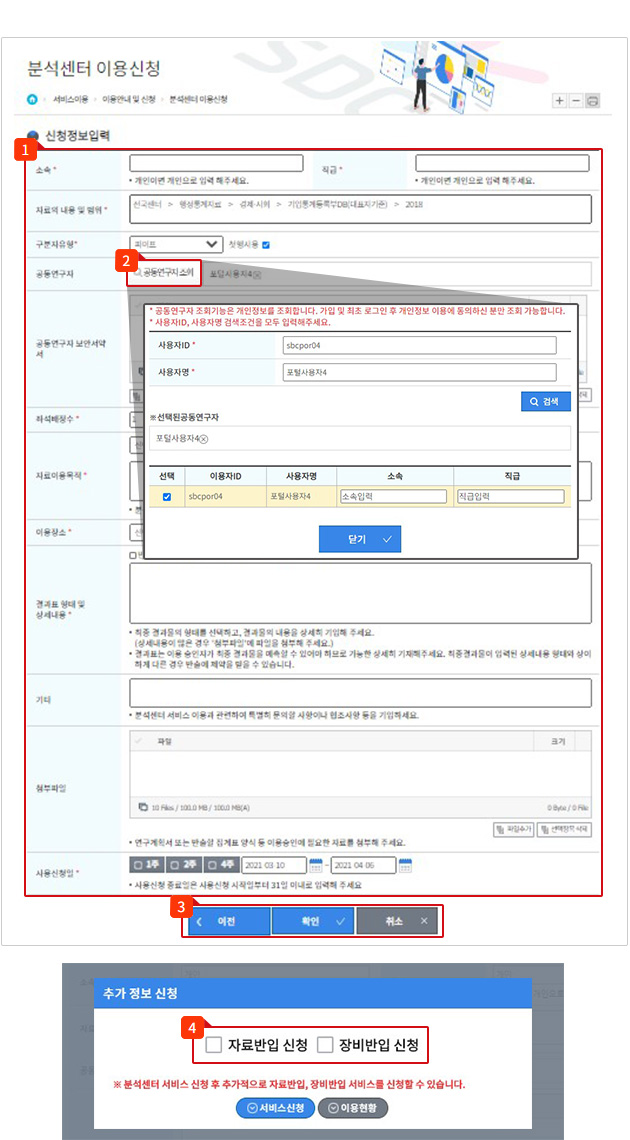Screen dimensions: 630x1140
Task: Click the start date field 2021 03 10
Action: 274,865
